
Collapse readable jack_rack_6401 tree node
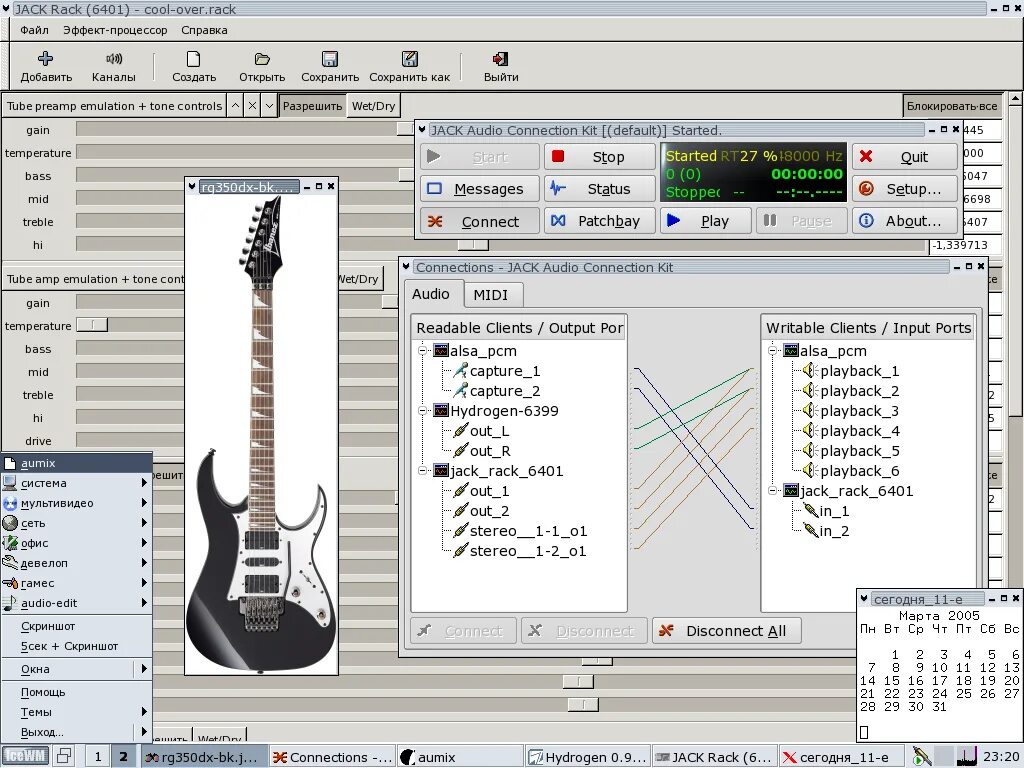423,471
